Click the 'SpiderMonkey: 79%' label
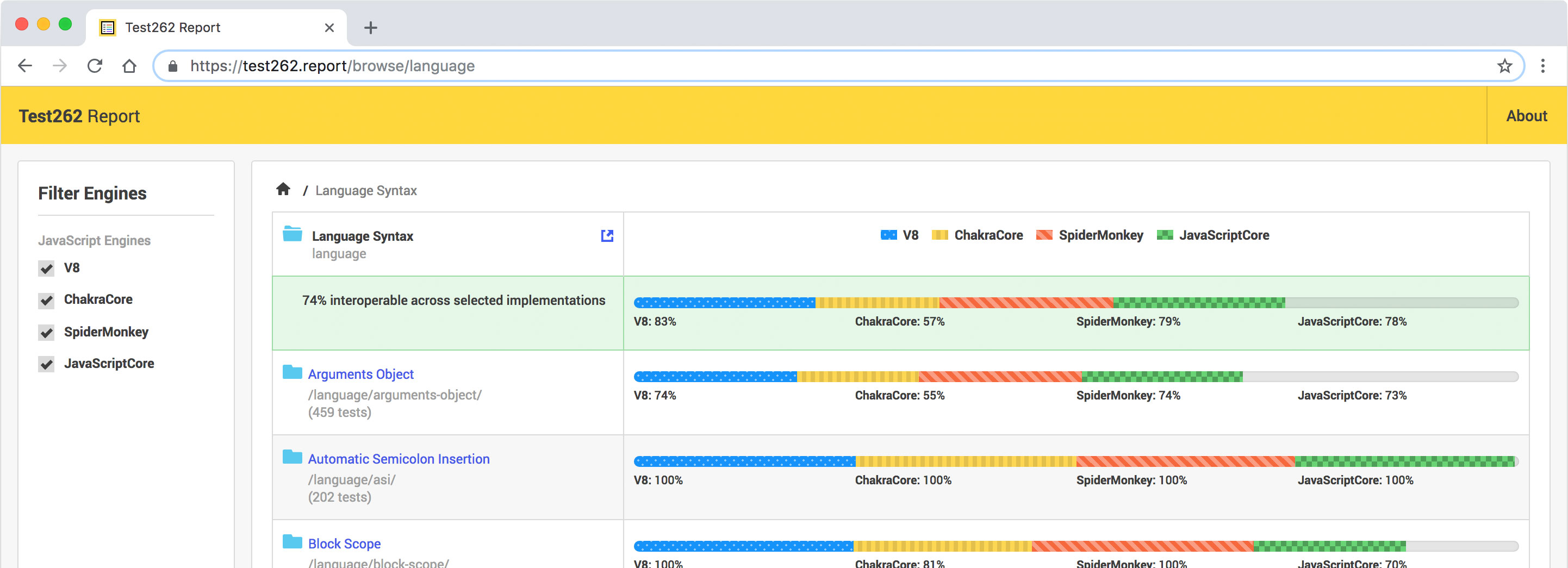The height and width of the screenshot is (568, 1568). point(1128,321)
